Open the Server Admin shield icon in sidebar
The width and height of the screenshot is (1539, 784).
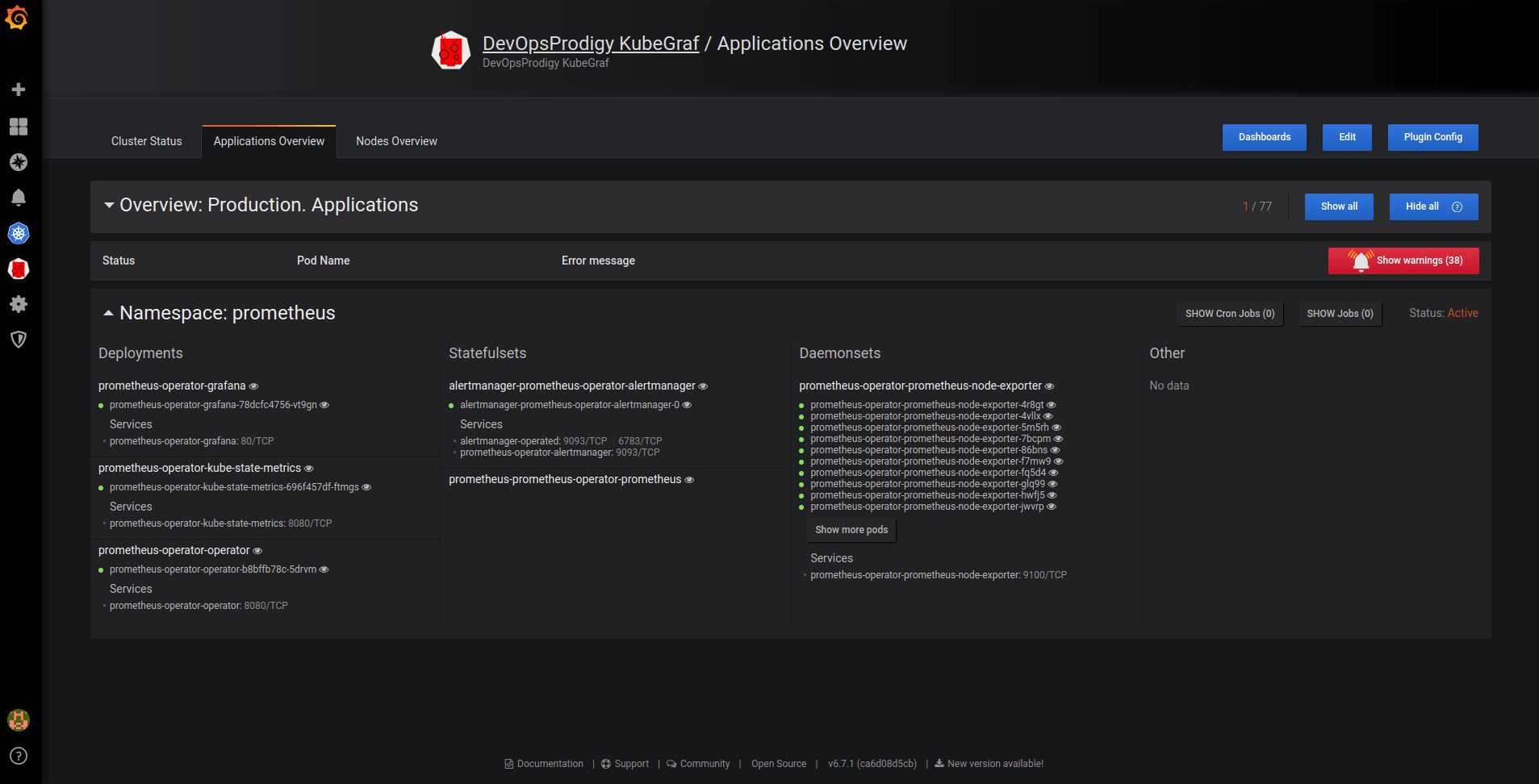pyautogui.click(x=19, y=340)
